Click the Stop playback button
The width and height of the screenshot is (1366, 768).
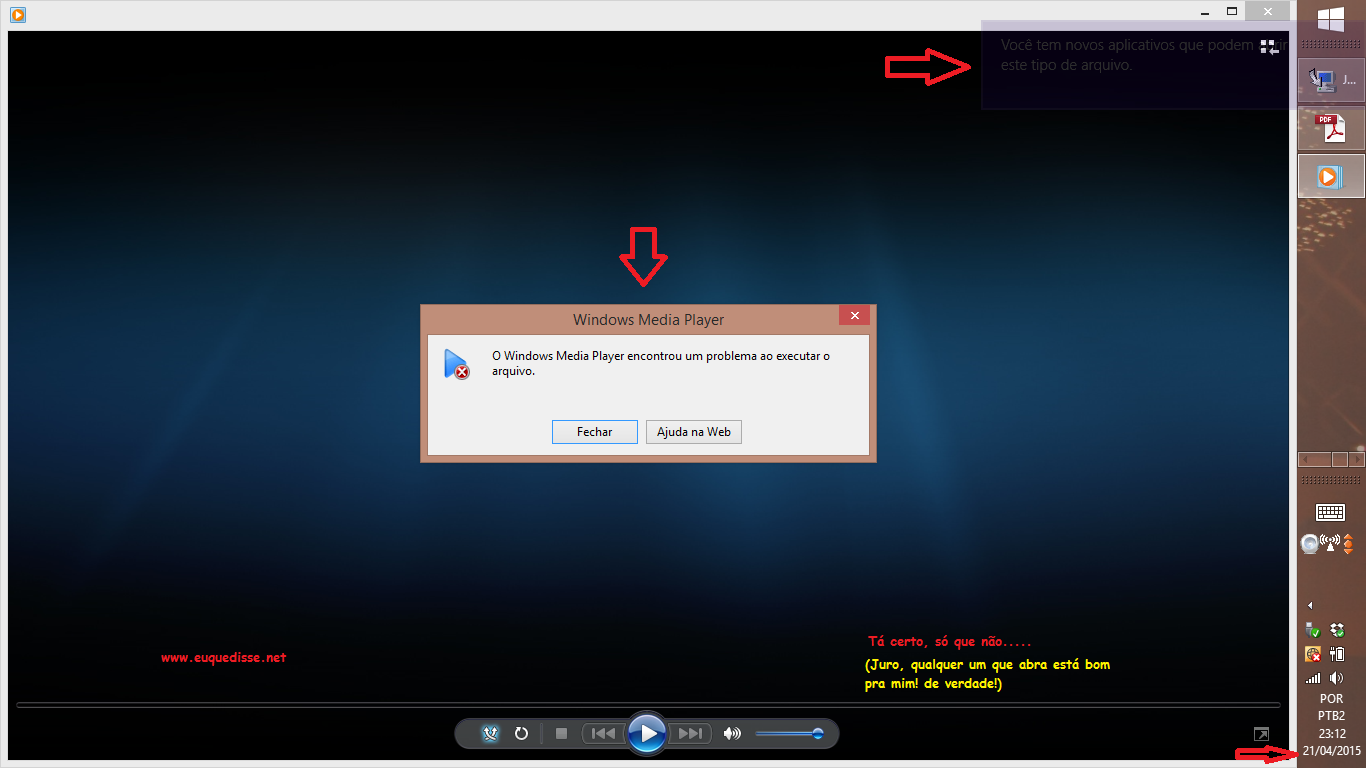tap(561, 734)
